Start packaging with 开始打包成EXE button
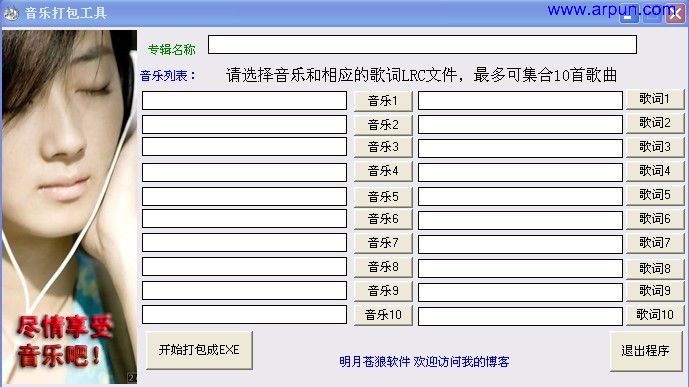Viewport: 689px width, 387px height. point(199,350)
